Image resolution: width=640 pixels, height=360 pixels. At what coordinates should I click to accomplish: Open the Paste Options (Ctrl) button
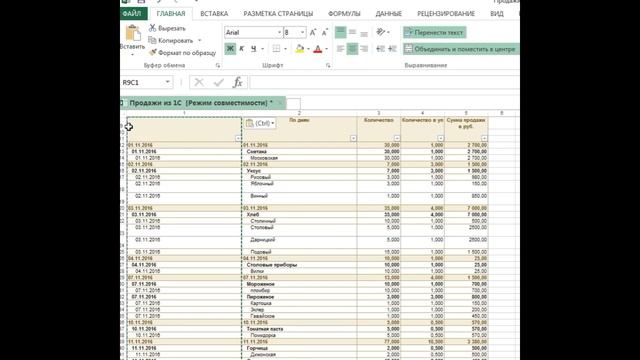pos(260,123)
